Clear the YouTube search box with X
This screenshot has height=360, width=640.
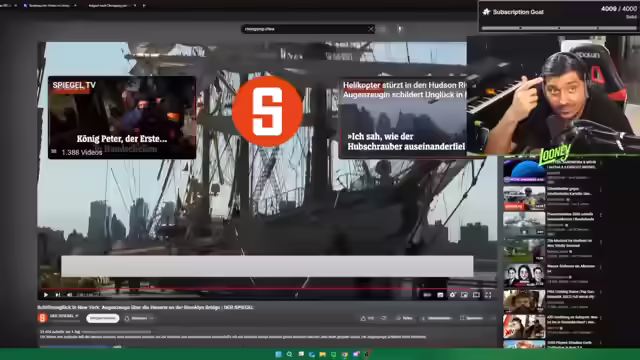coord(371,29)
